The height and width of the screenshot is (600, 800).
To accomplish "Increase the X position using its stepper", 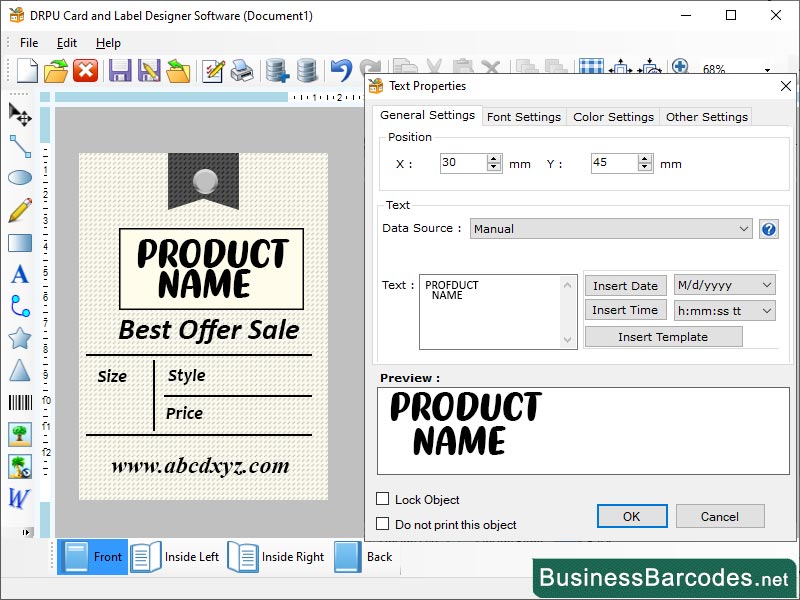I will (494, 158).
